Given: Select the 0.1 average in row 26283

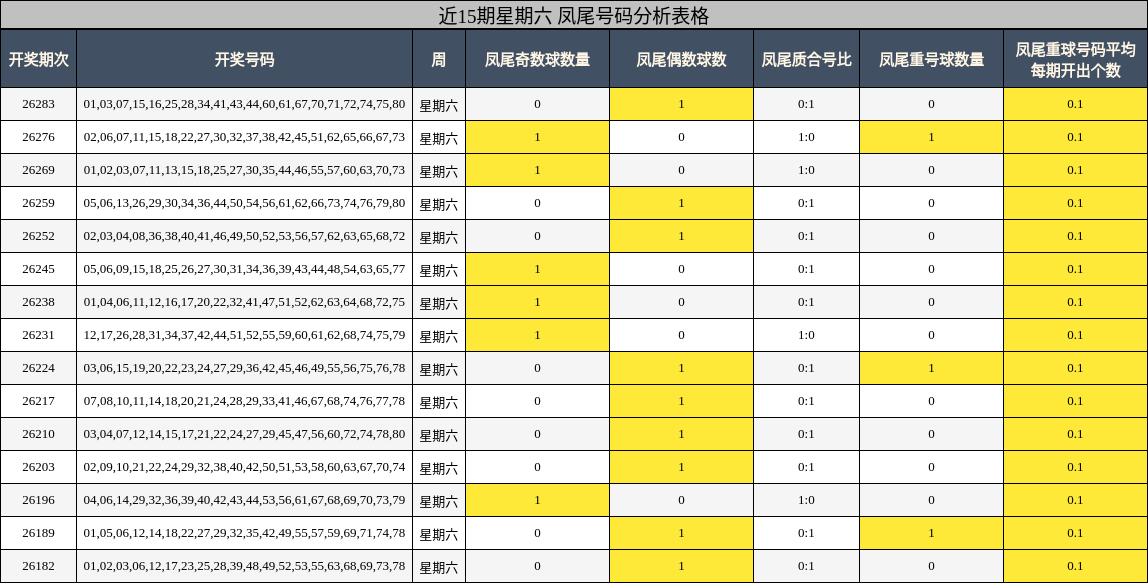Looking at the screenshot, I should 1075,104.
